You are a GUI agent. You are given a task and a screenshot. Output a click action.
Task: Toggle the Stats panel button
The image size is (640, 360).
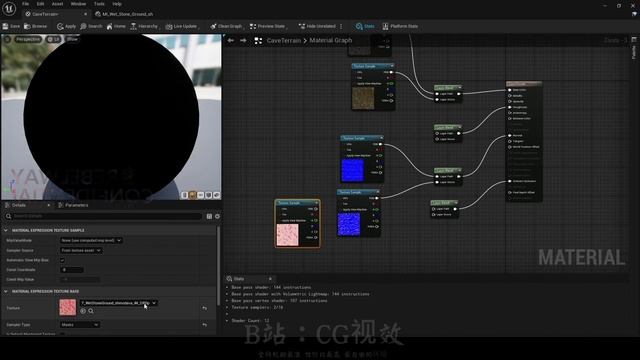[365, 26]
